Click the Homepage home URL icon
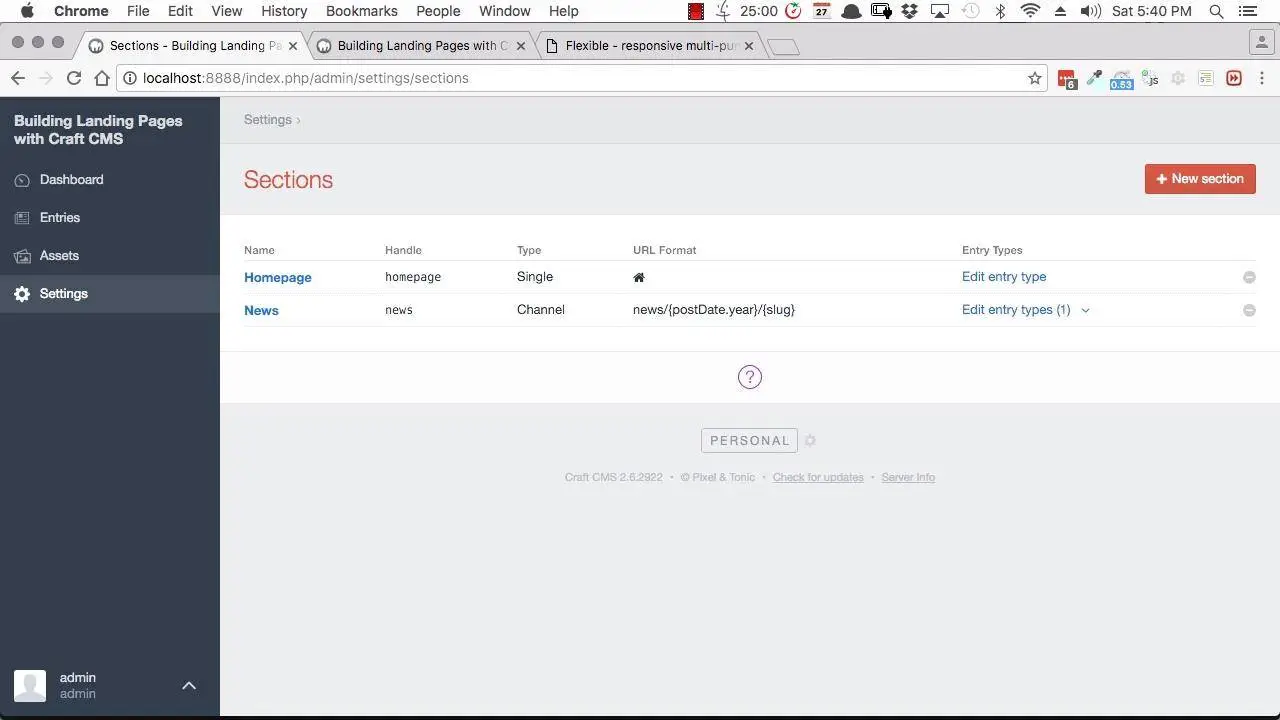The image size is (1280, 720). (639, 277)
